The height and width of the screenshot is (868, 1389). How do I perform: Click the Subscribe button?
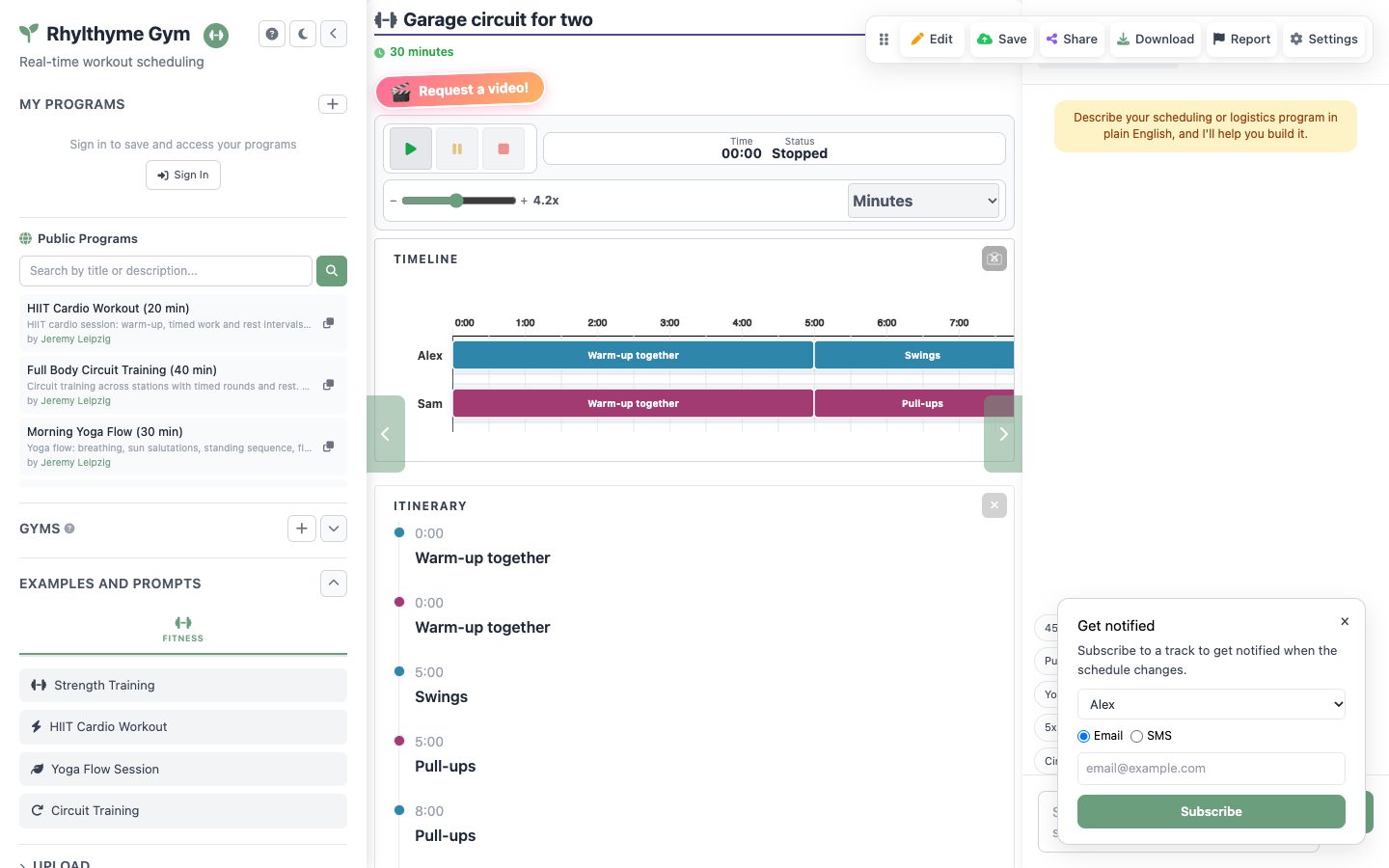[x=1212, y=812]
